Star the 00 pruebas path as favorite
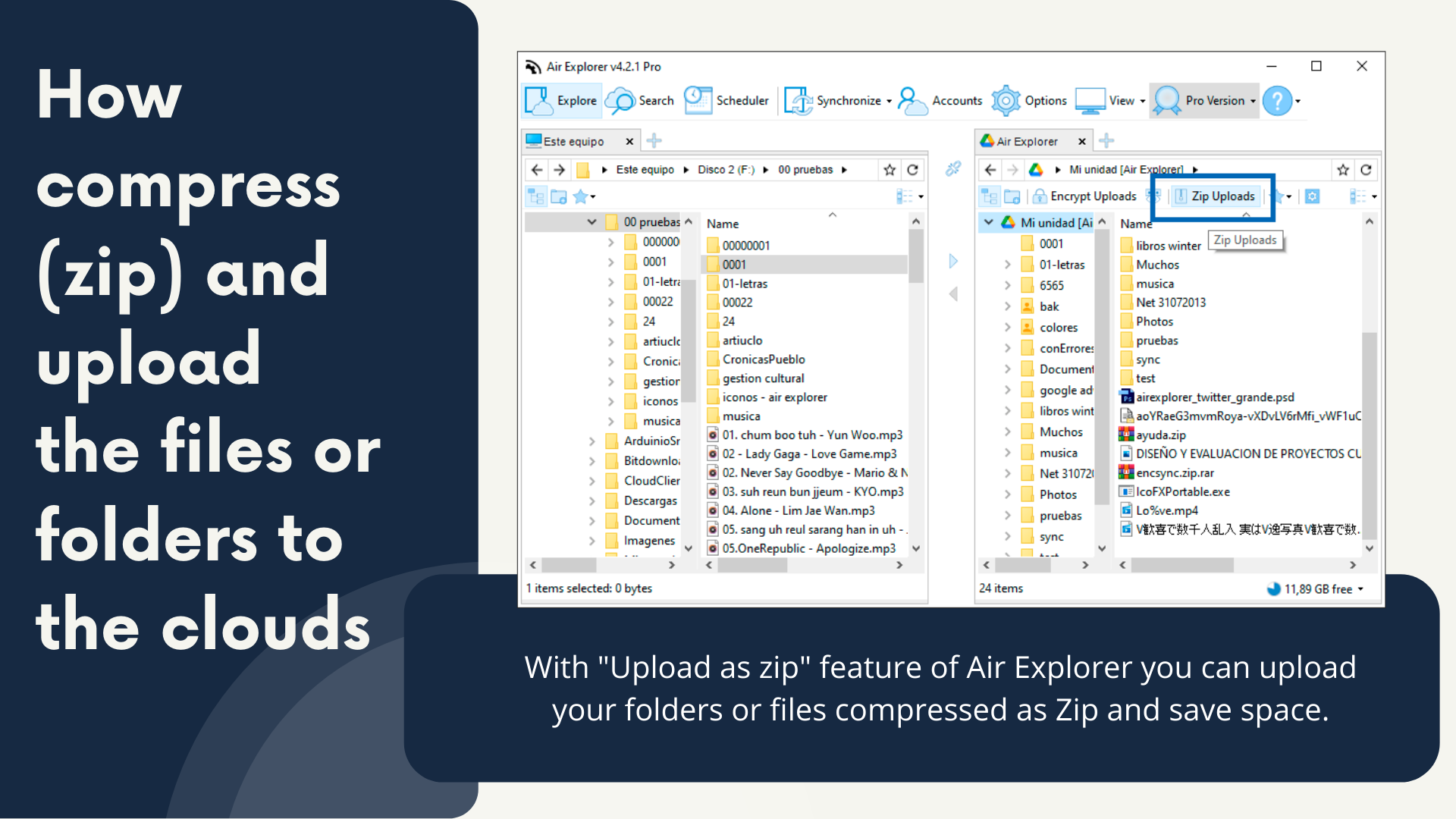The height and width of the screenshot is (819, 1456). click(889, 169)
